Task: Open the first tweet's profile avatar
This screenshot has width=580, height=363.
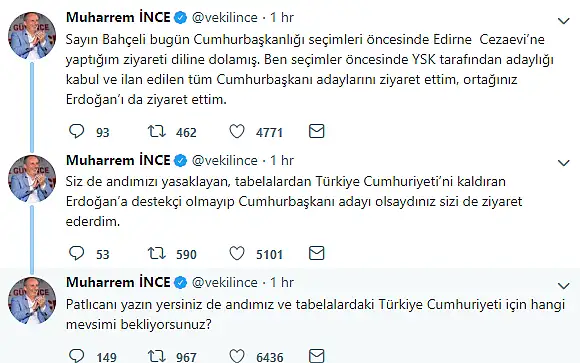Action: [32, 35]
